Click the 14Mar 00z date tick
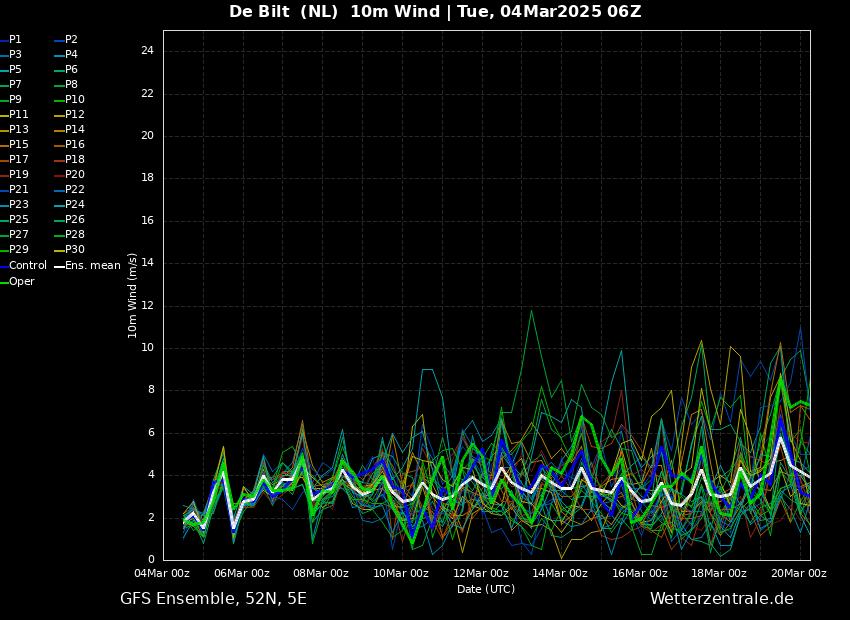 560,573
